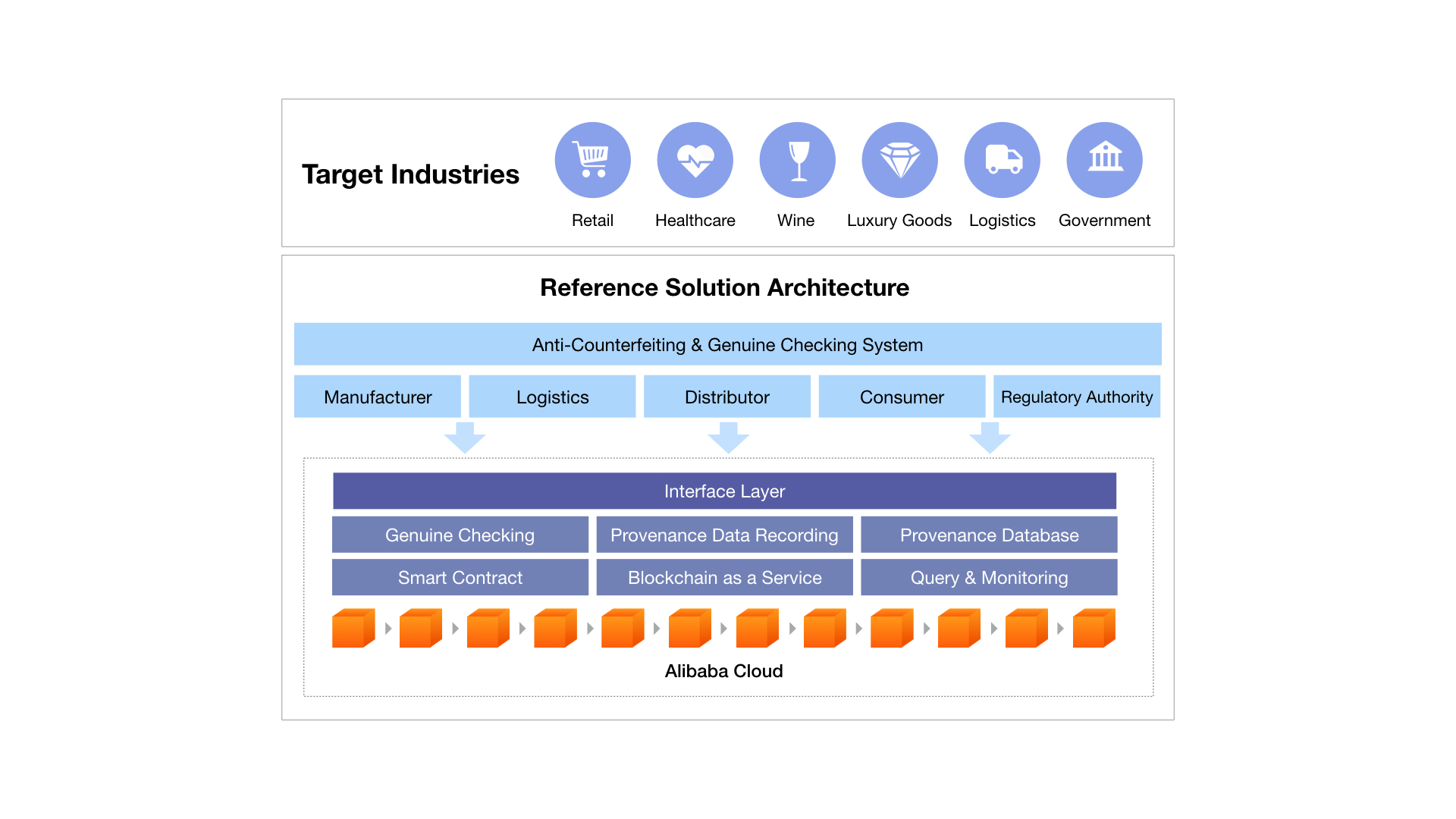This screenshot has width=1456, height=819.
Task: Click the last orange blockchain cube
Action: click(1094, 628)
